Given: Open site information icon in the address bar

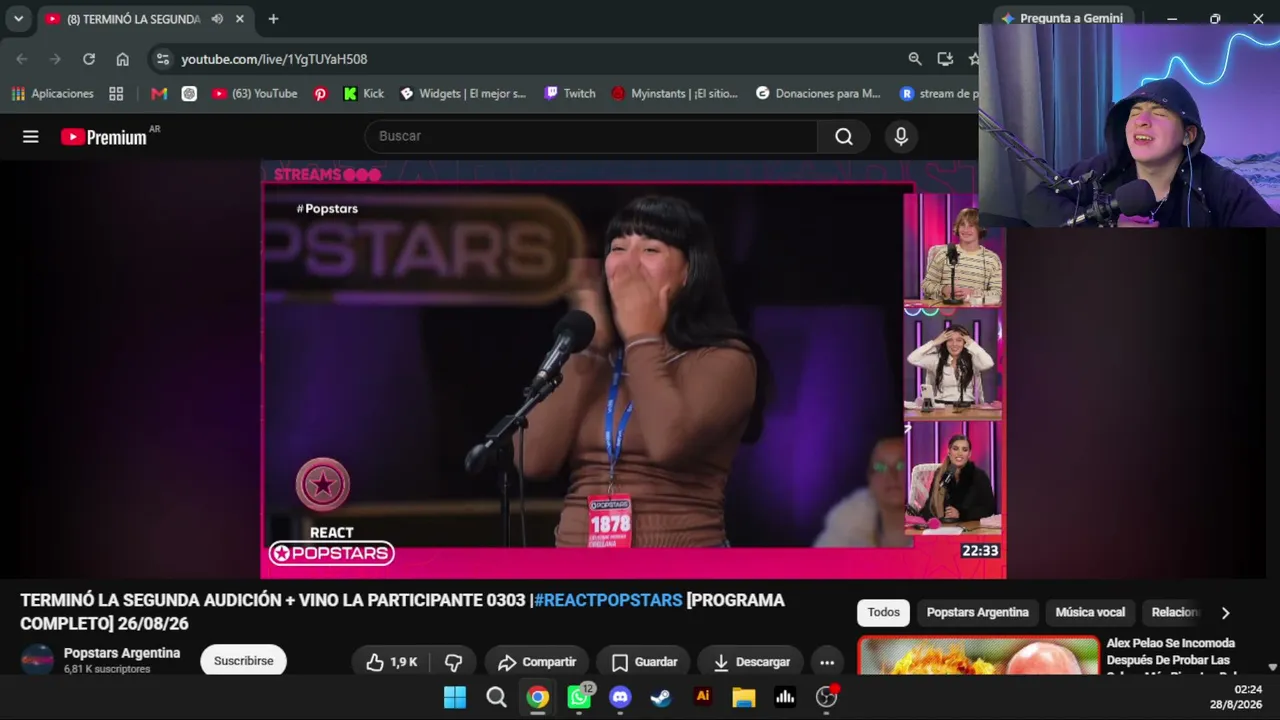Looking at the screenshot, I should click(164, 59).
